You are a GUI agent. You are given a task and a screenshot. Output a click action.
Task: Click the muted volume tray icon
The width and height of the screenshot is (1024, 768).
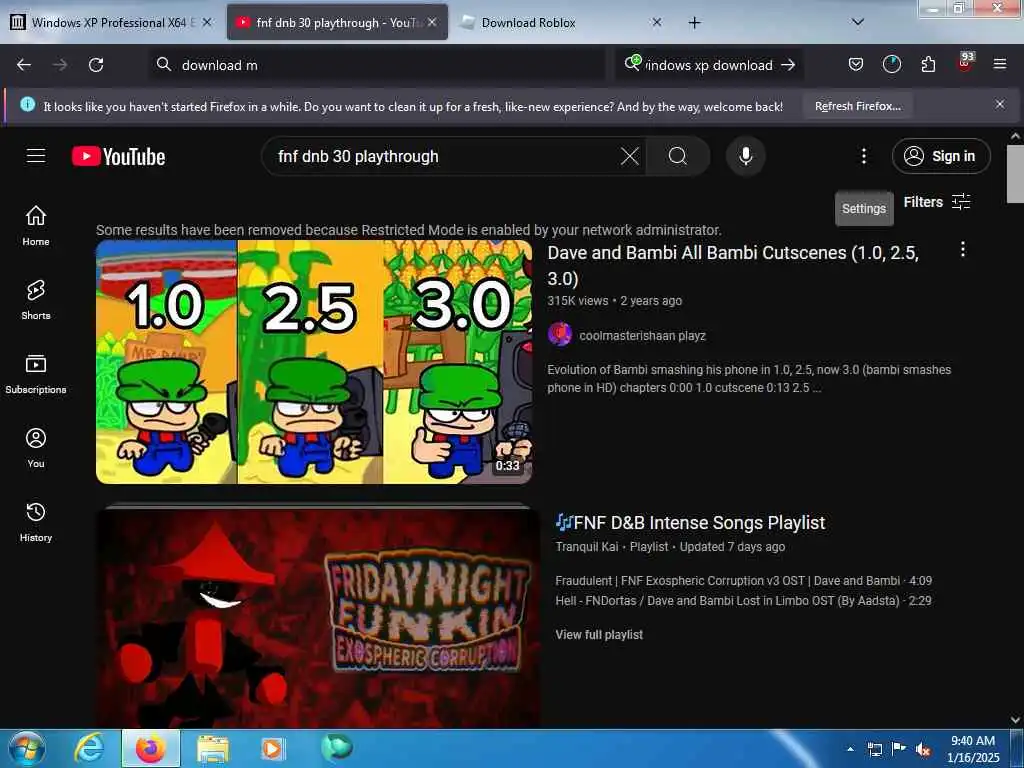[923, 749]
